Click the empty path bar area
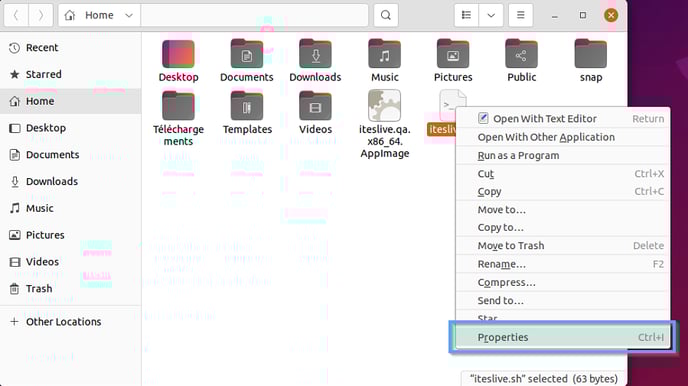This screenshot has width=688, height=386. click(254, 15)
